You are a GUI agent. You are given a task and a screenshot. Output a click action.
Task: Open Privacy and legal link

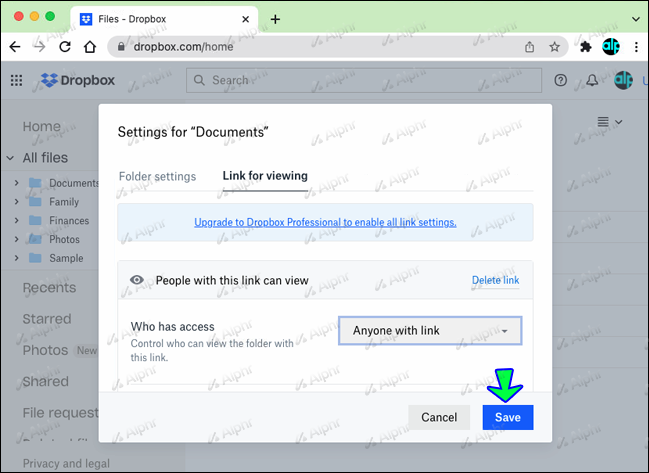pos(66,463)
